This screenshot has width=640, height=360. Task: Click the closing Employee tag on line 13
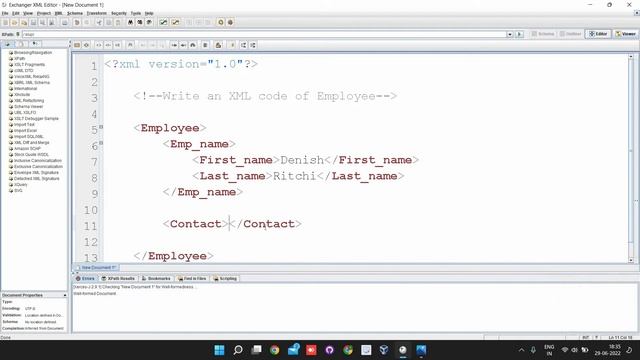173,256
